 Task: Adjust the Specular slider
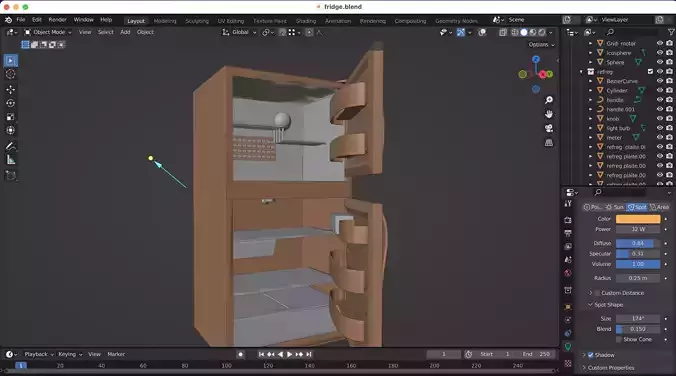[638, 254]
